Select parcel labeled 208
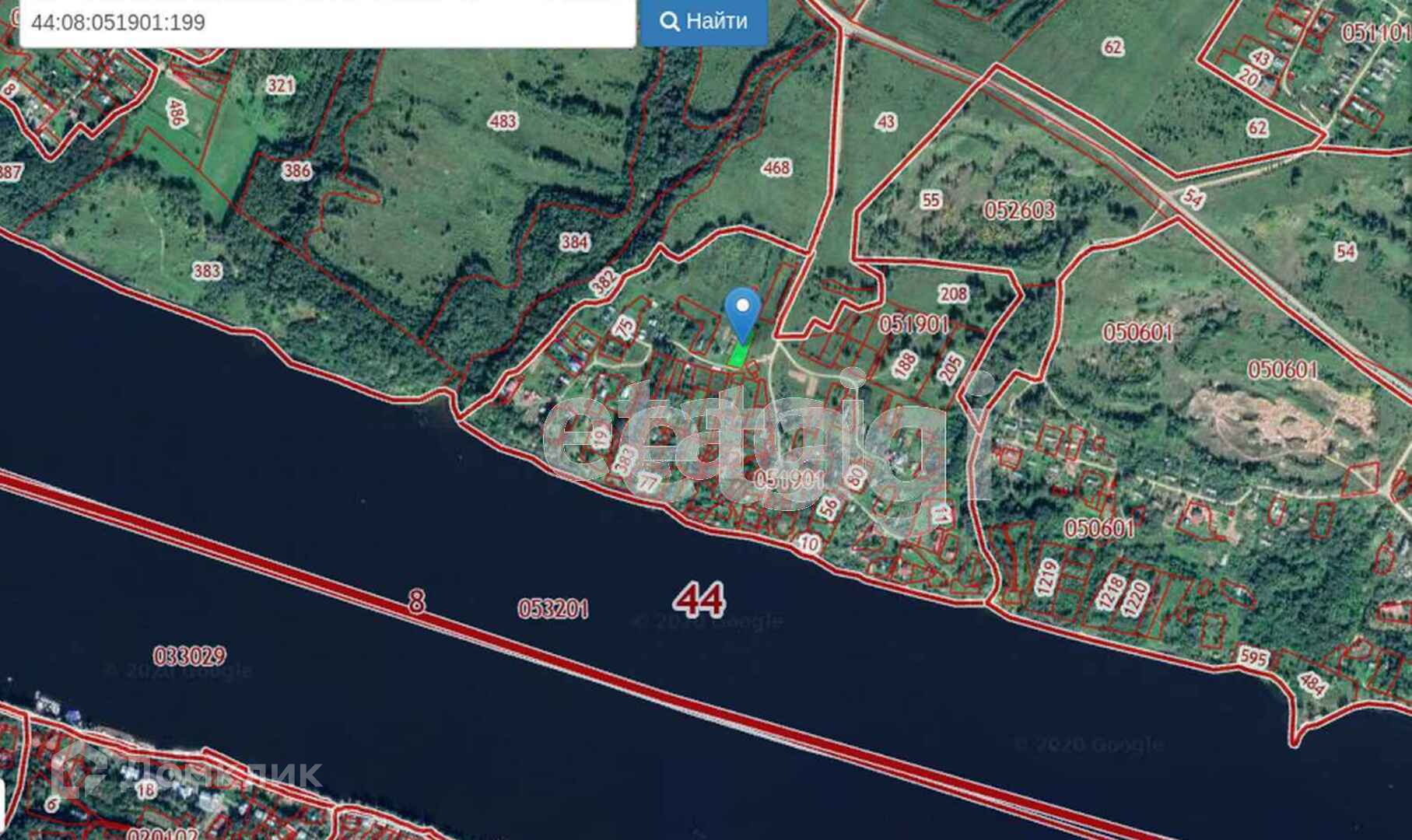 click(x=953, y=293)
